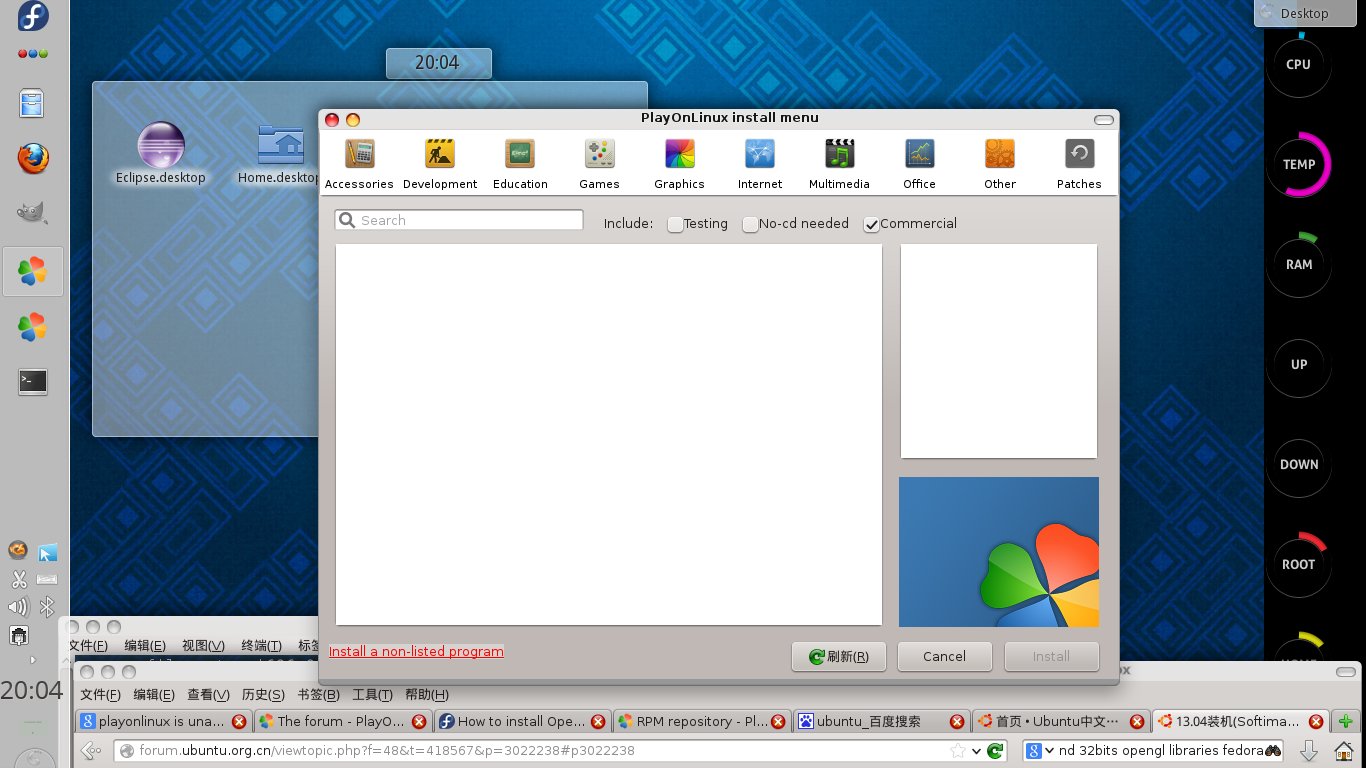Launch Firefox from the left panel
Image resolution: width=1366 pixels, height=768 pixels.
33,158
